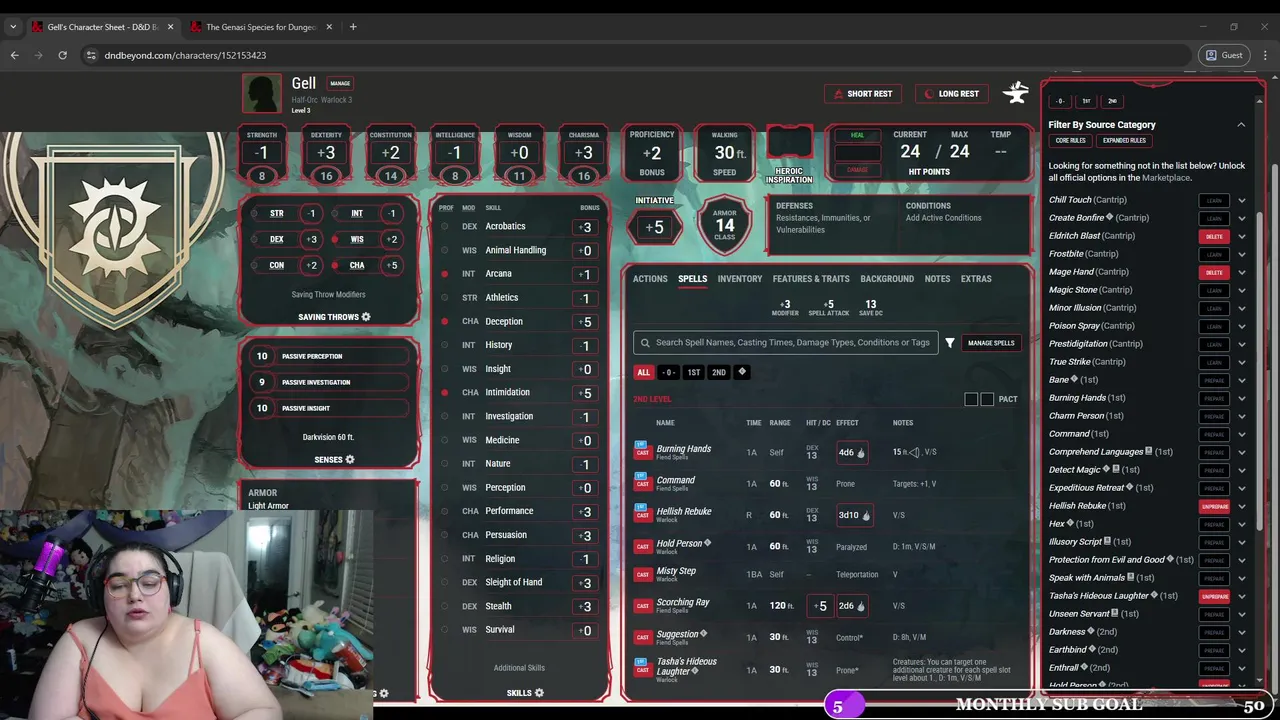
Task: Open Marketplace link
Action: point(1166,178)
